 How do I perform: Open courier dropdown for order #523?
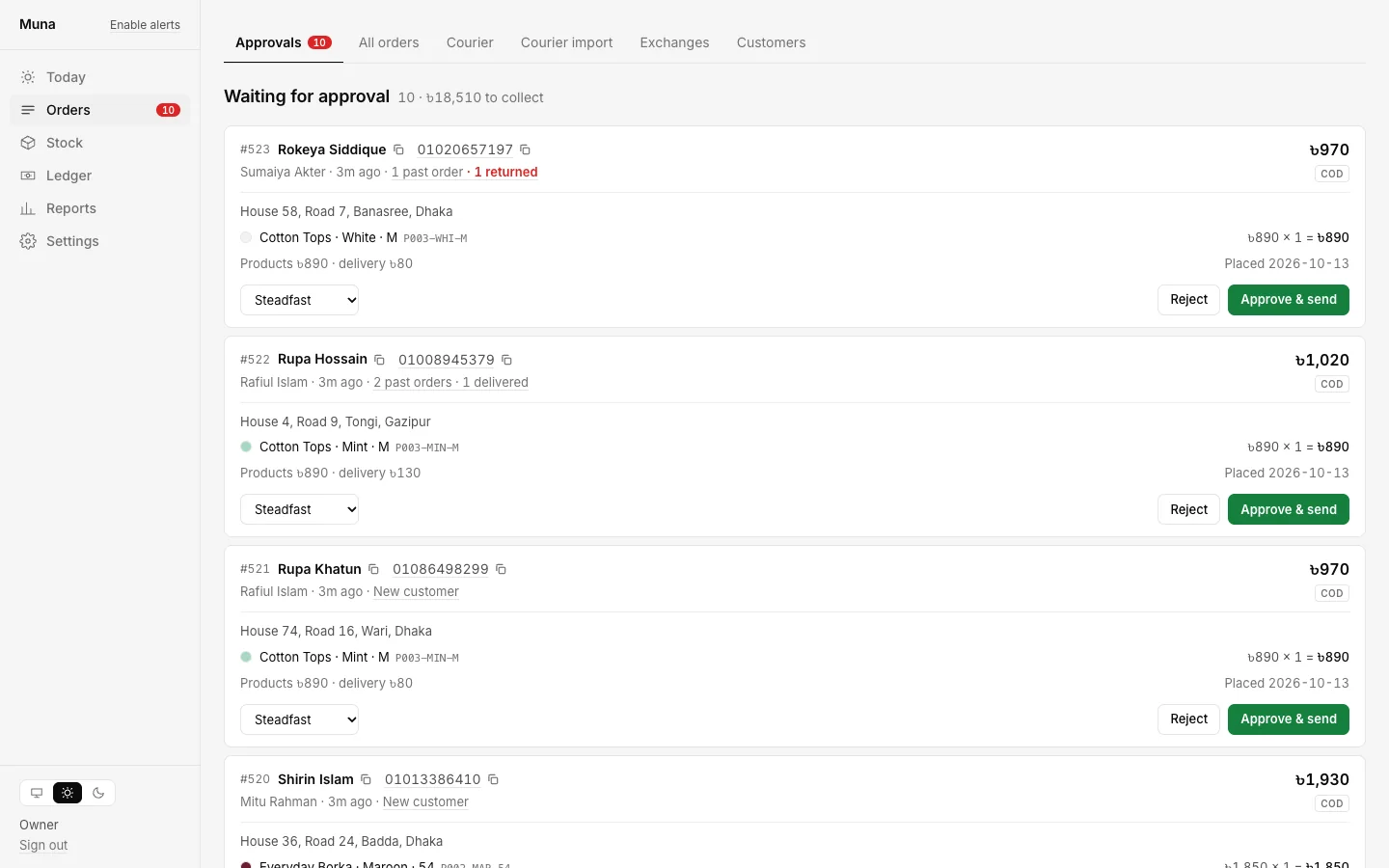(x=299, y=300)
